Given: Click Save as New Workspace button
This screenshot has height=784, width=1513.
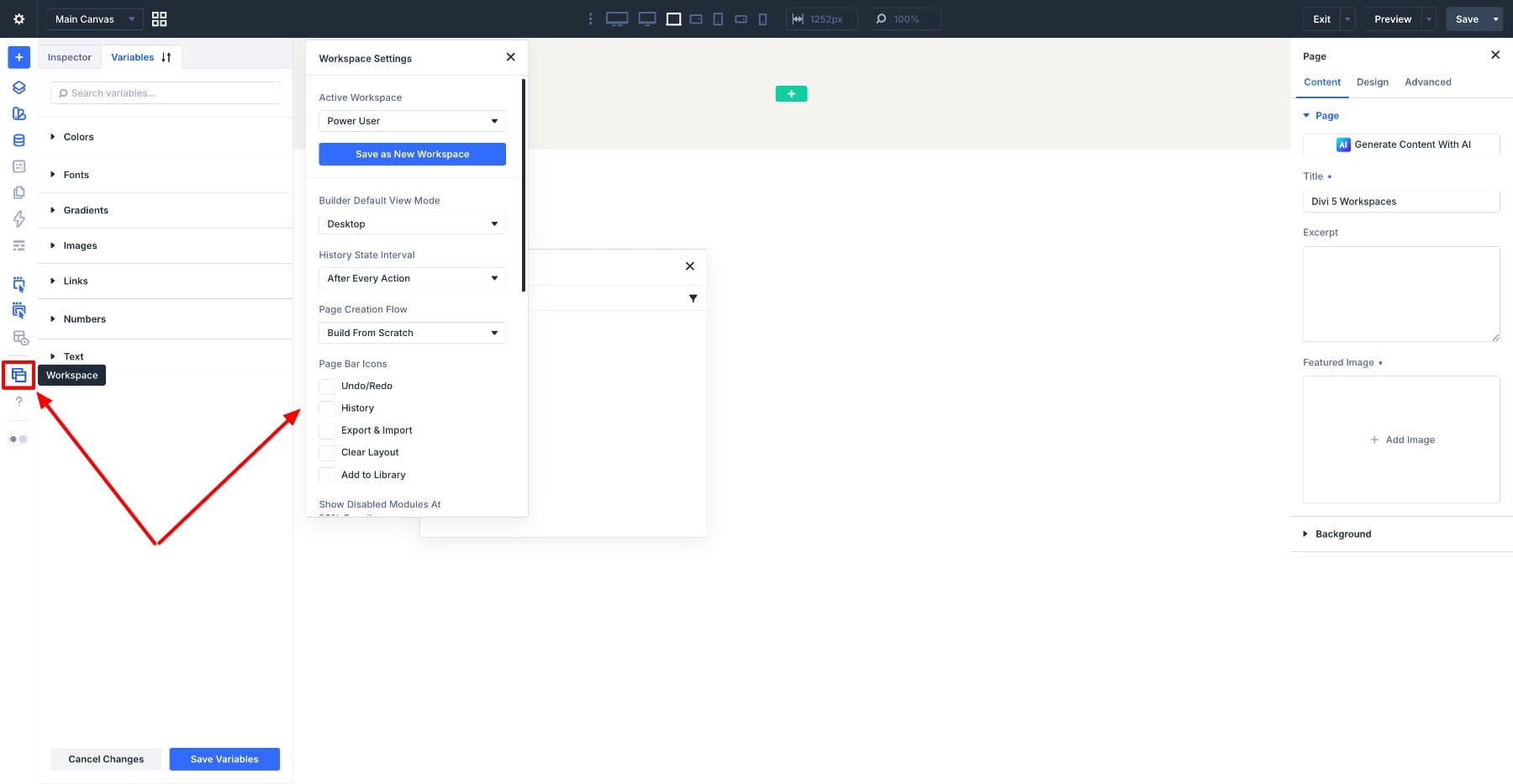Looking at the screenshot, I should click(x=412, y=155).
